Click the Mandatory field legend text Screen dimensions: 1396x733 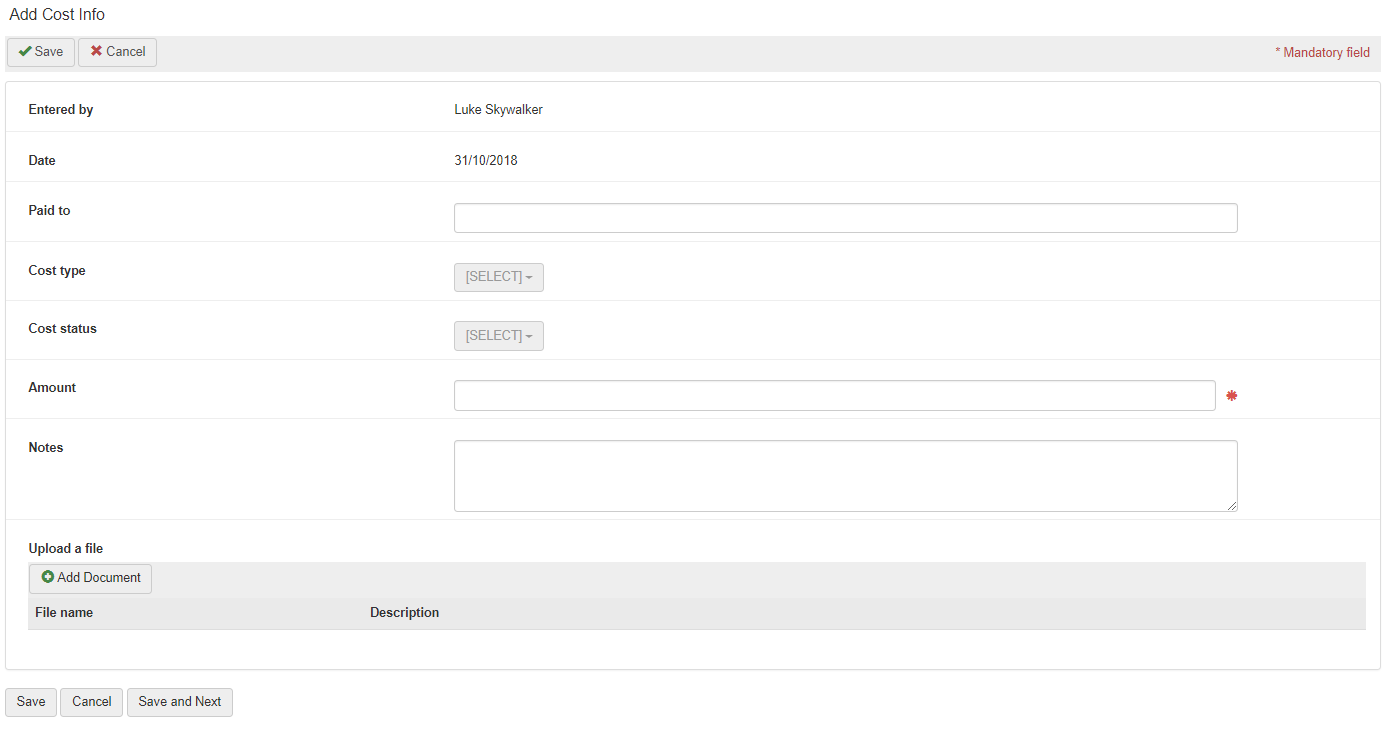pyautogui.click(x=1322, y=53)
